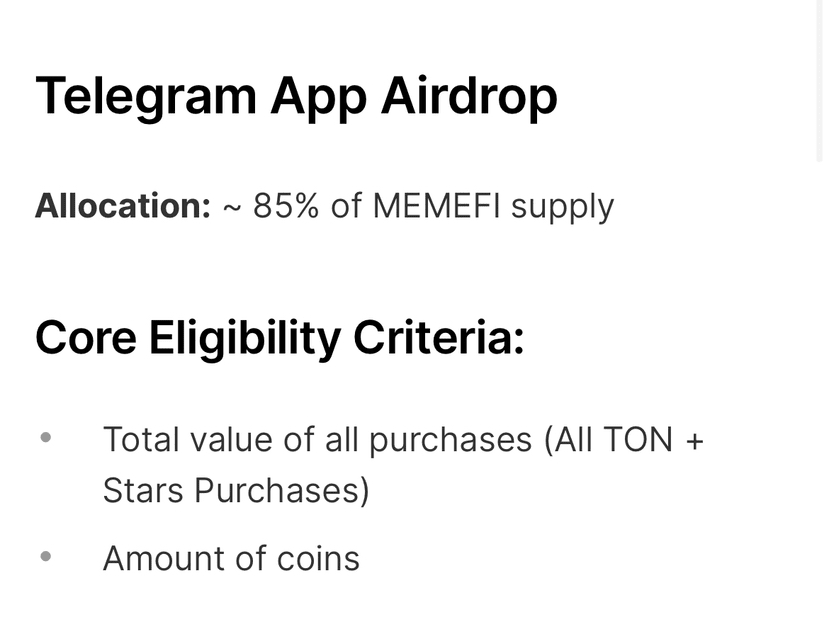Click the word "supply"
Image resolution: width=829 pixels, height=617 pixels.
pyautogui.click(x=562, y=208)
